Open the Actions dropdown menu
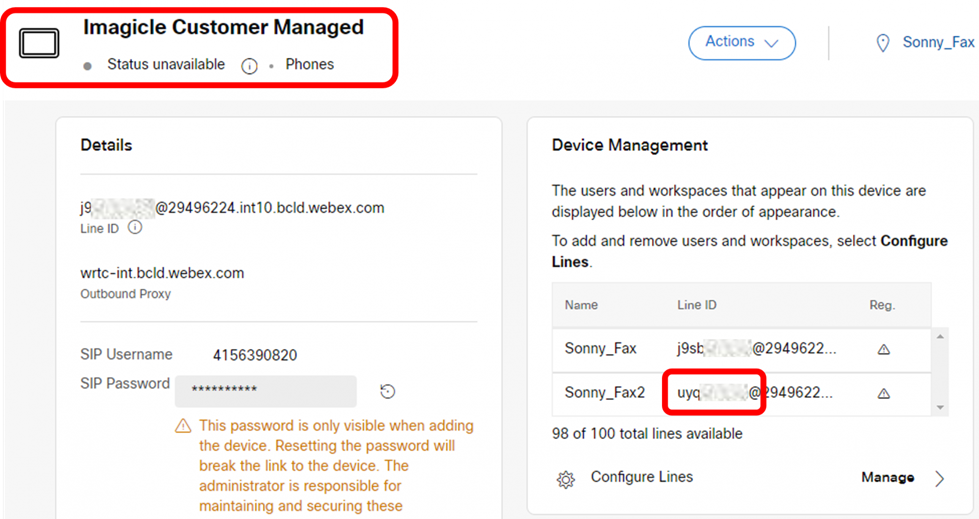The width and height of the screenshot is (979, 519). 741,42
